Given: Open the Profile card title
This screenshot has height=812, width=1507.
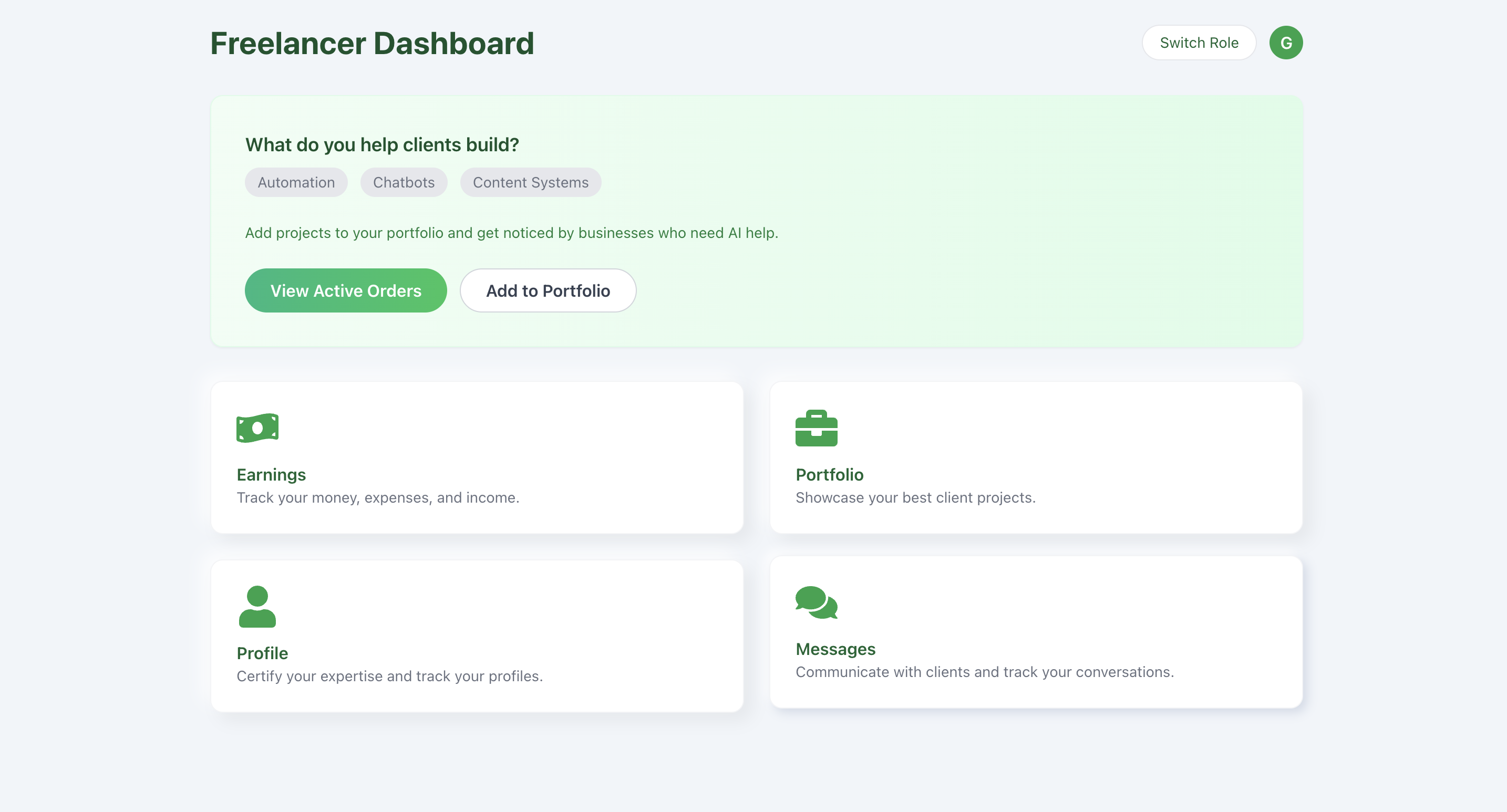Looking at the screenshot, I should [262, 653].
